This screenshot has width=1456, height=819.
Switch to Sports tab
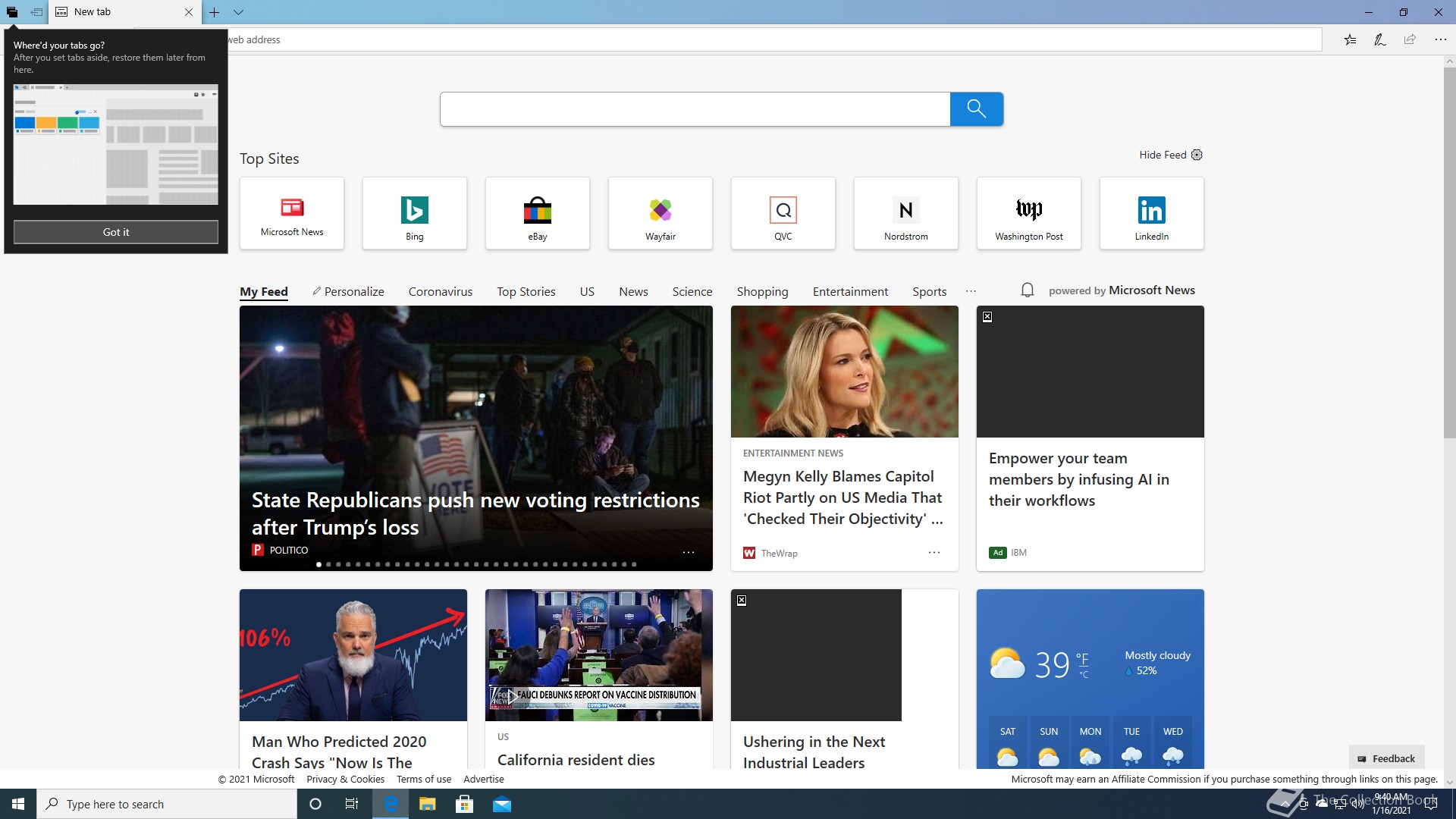930,292
